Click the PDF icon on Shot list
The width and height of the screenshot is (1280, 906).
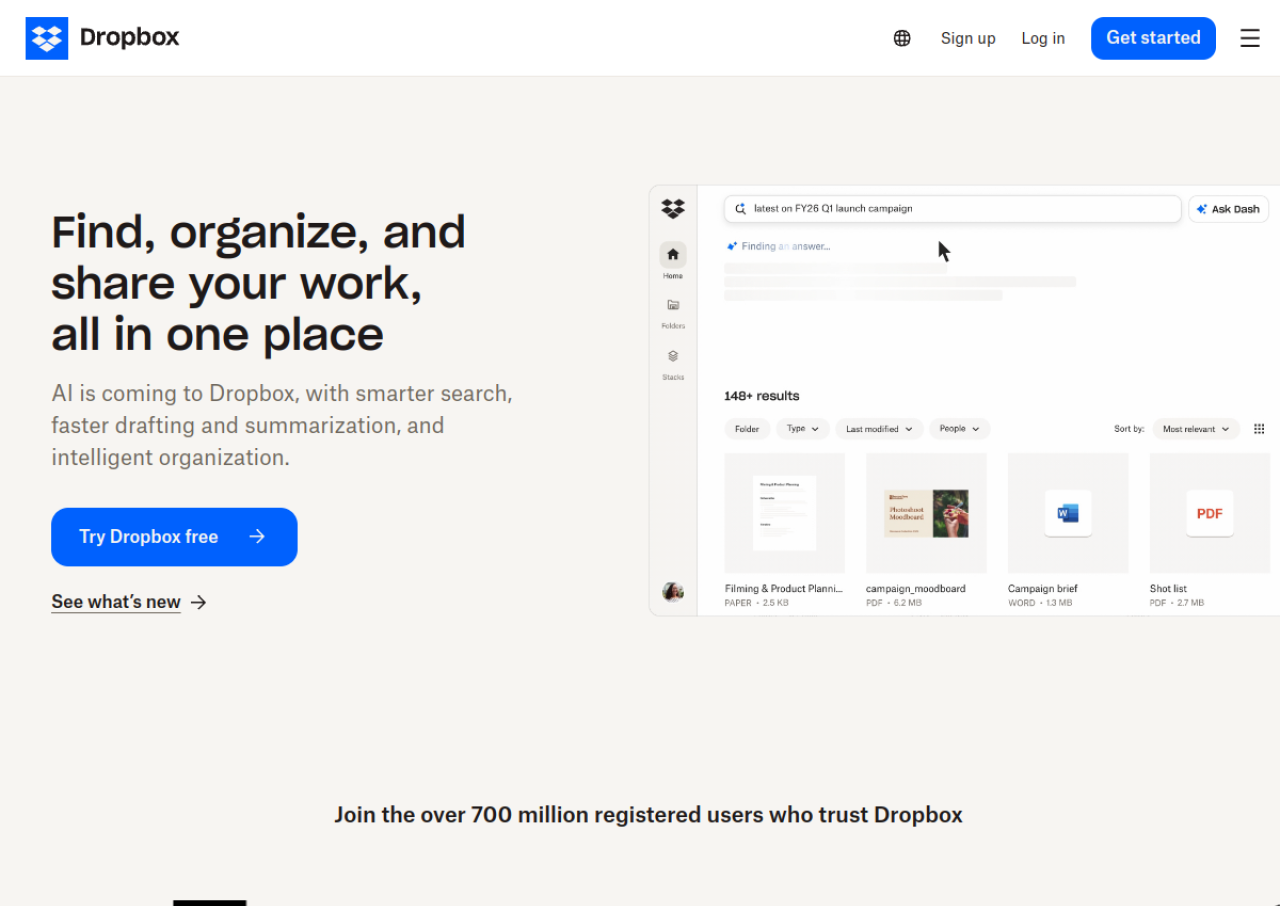pyautogui.click(x=1210, y=514)
